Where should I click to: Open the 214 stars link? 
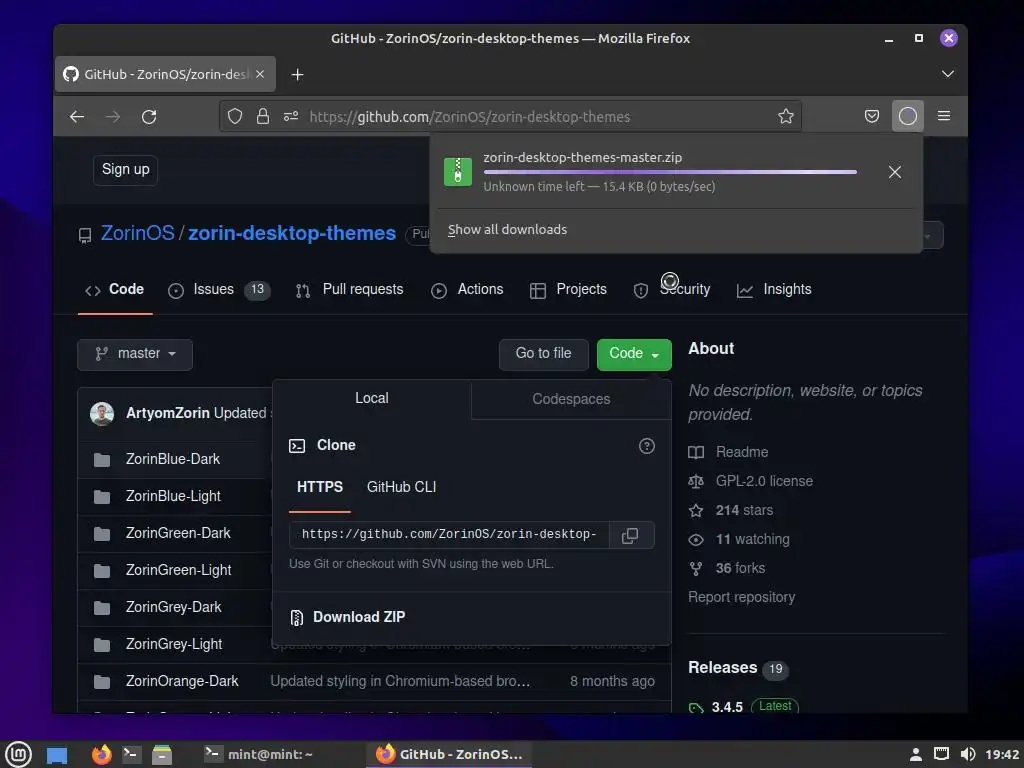731,510
